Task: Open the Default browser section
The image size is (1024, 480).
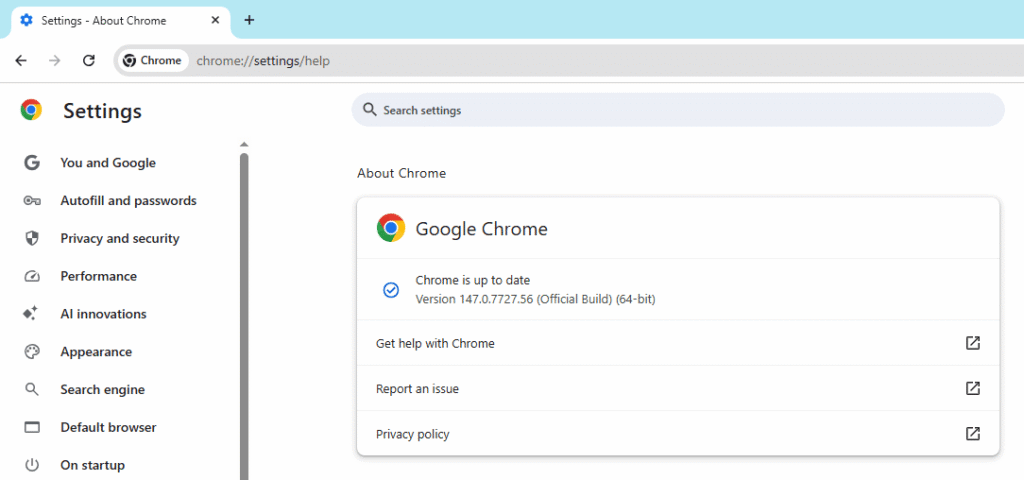Action: 108,428
